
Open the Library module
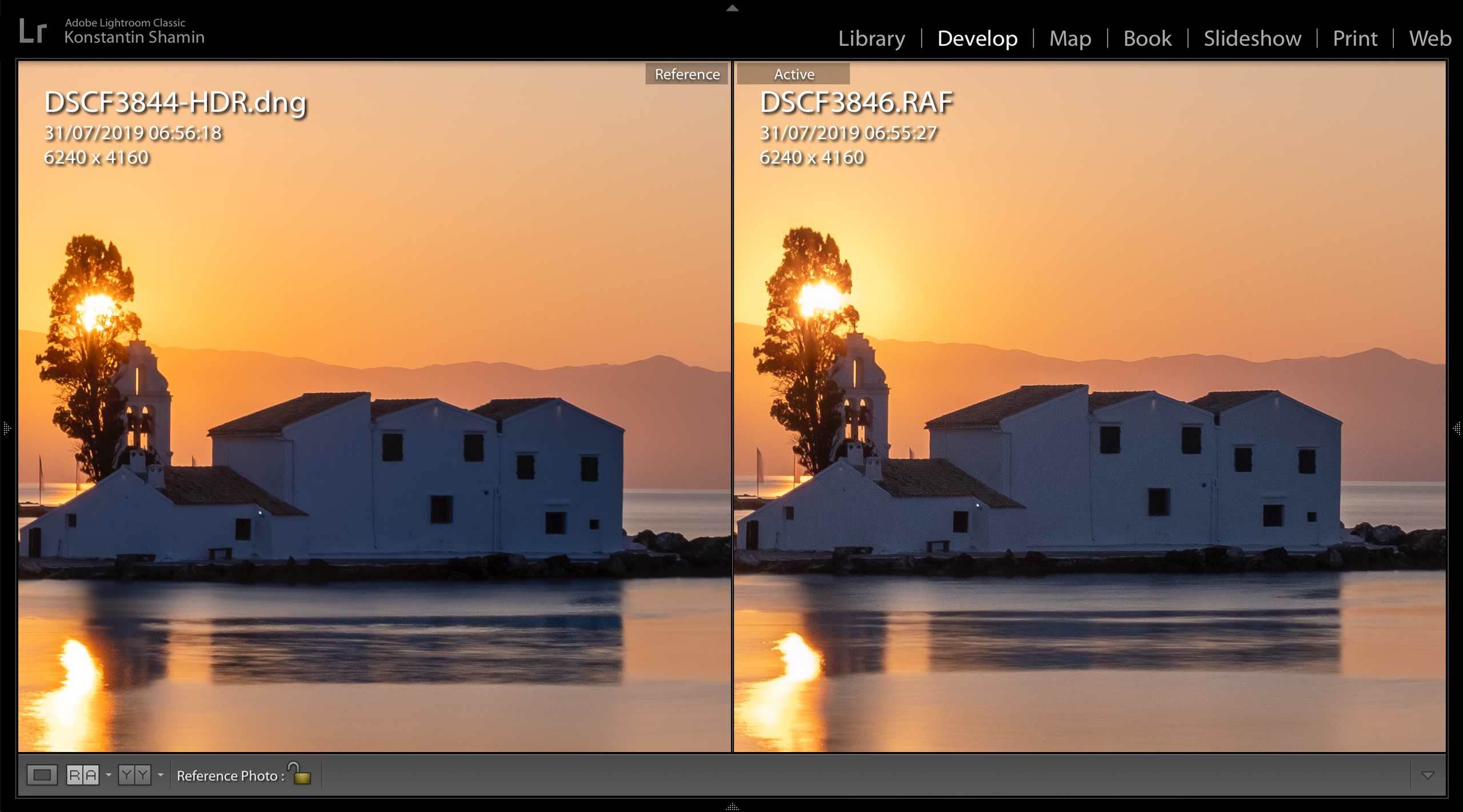click(x=872, y=38)
